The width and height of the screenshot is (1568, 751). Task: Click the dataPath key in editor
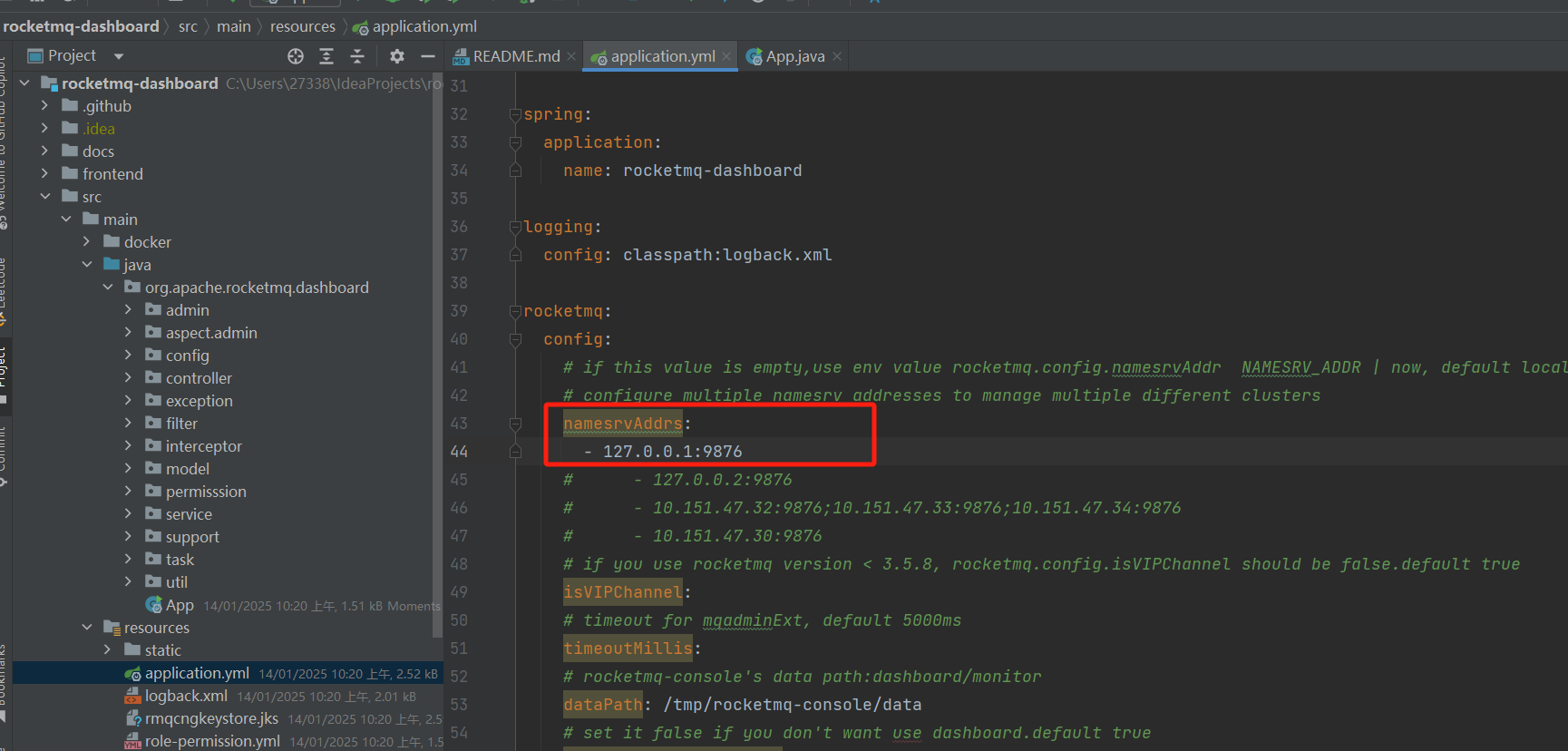(603, 705)
